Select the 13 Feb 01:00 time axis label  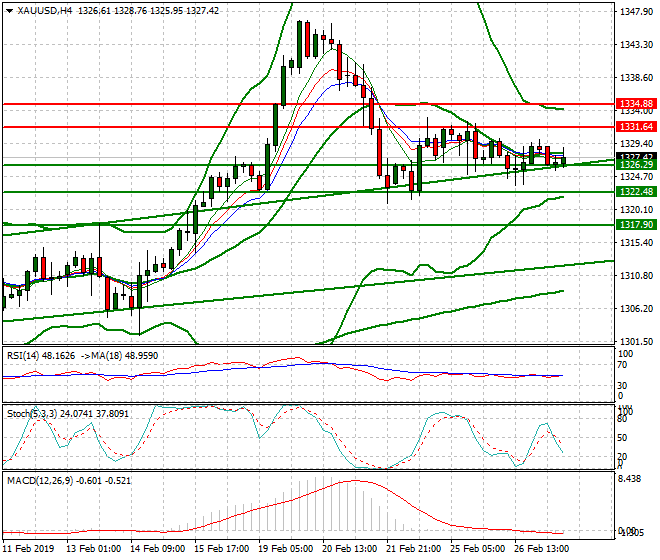click(93, 549)
